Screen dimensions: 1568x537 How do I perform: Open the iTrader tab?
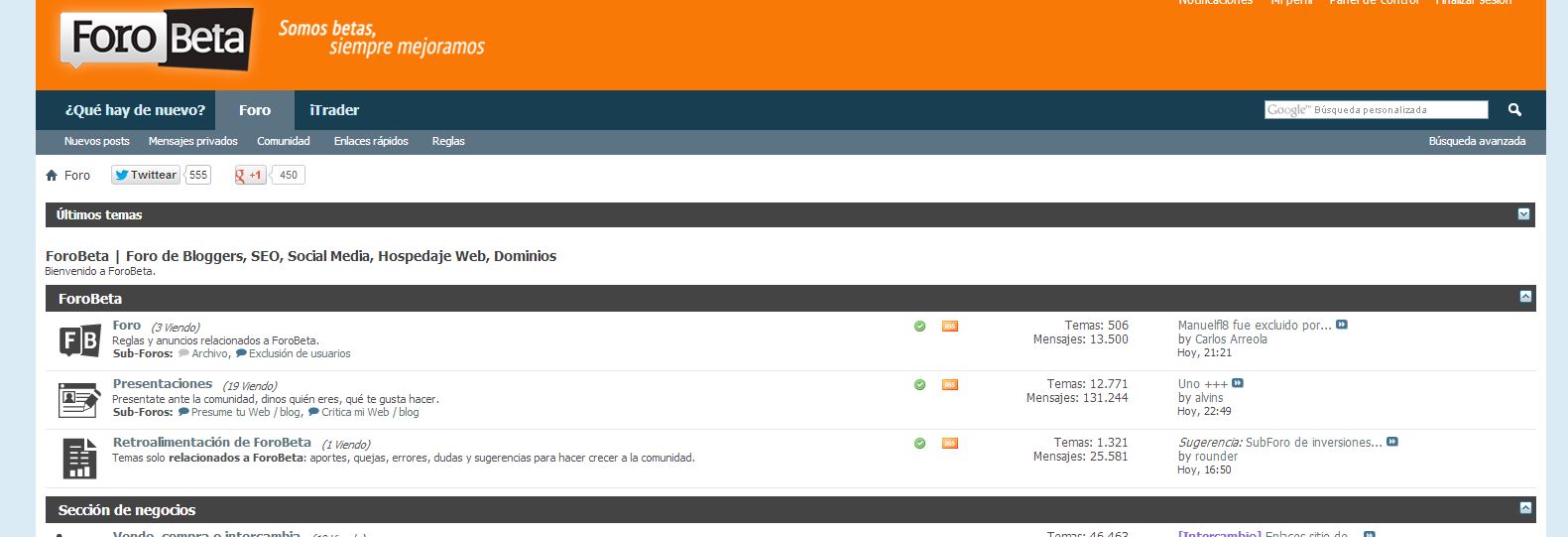334,110
